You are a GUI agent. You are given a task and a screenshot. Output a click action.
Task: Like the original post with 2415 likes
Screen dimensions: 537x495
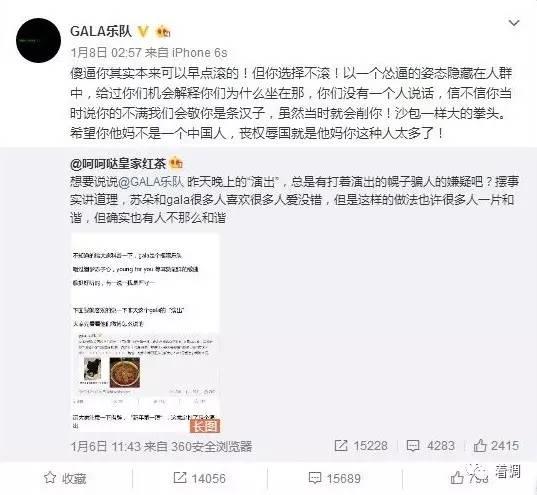(x=496, y=446)
